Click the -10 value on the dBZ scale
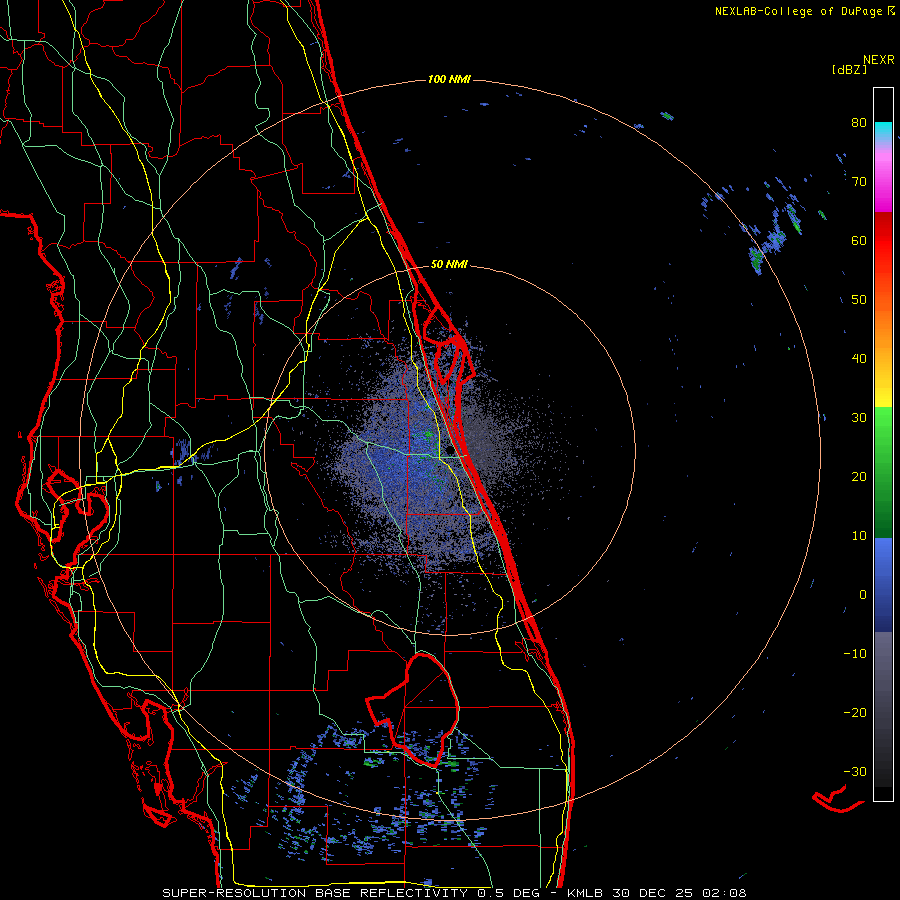 tap(855, 654)
